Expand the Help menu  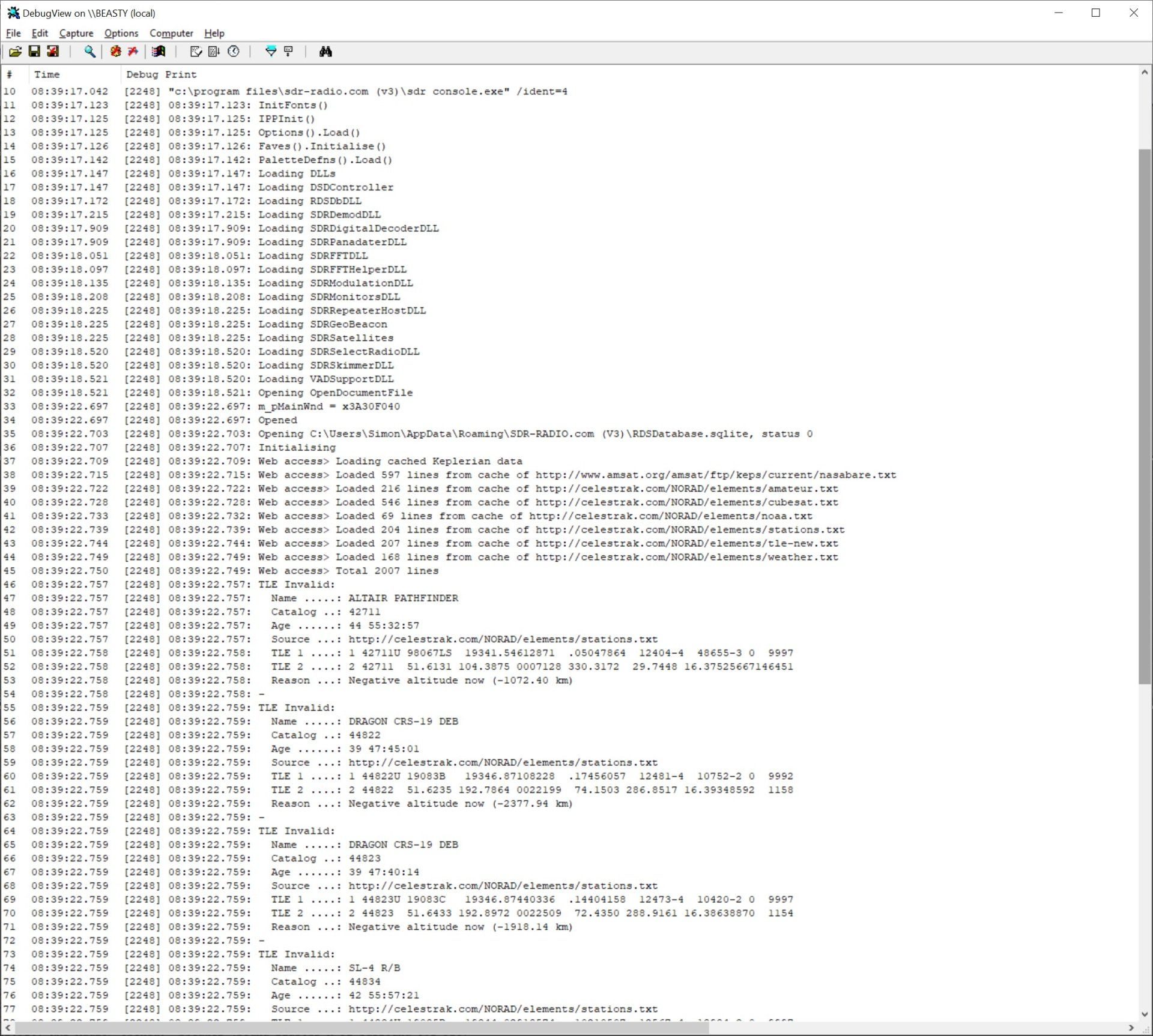[x=214, y=33]
